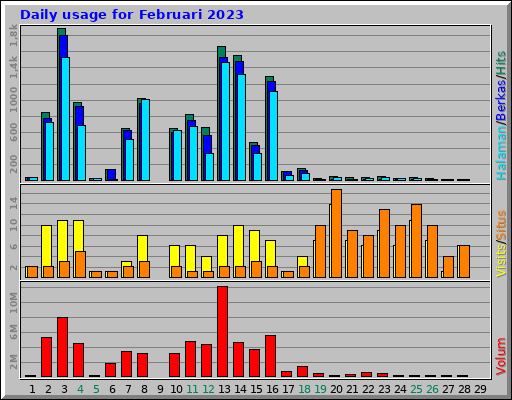
Task: Click the red Volum bar for day 3
Action: (x=63, y=347)
